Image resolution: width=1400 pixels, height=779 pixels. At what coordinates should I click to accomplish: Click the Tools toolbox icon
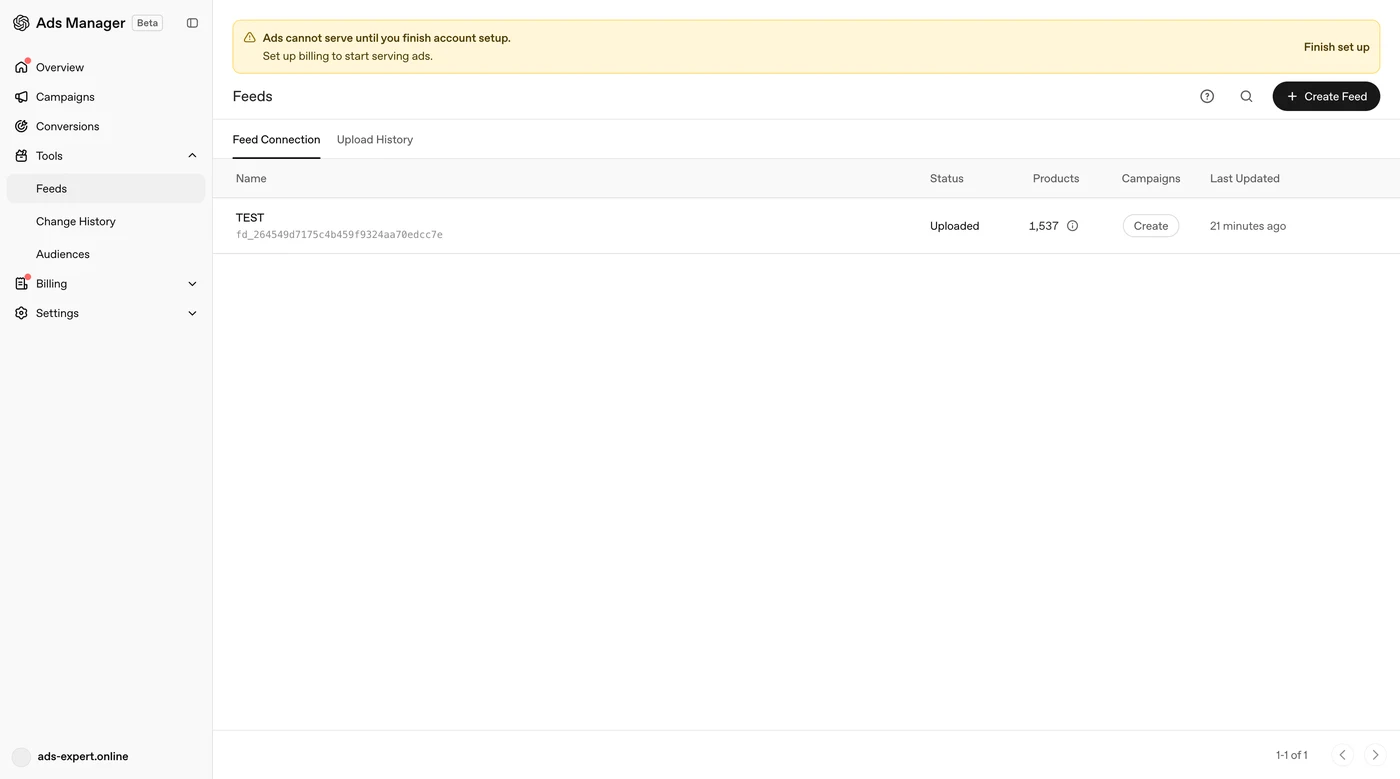click(21, 156)
